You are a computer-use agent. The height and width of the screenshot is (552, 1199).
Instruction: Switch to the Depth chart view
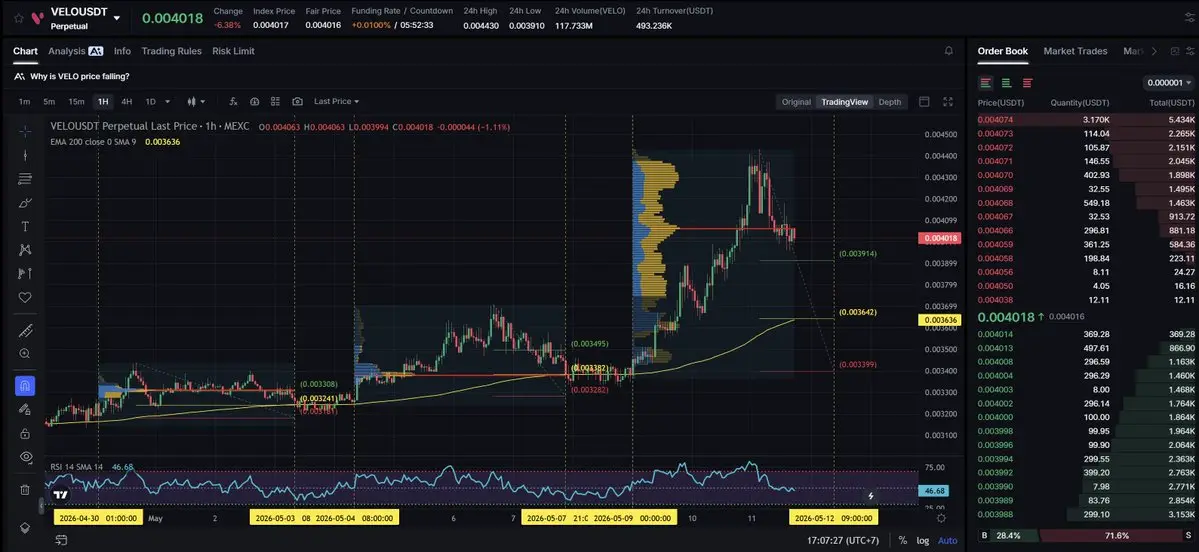(889, 102)
